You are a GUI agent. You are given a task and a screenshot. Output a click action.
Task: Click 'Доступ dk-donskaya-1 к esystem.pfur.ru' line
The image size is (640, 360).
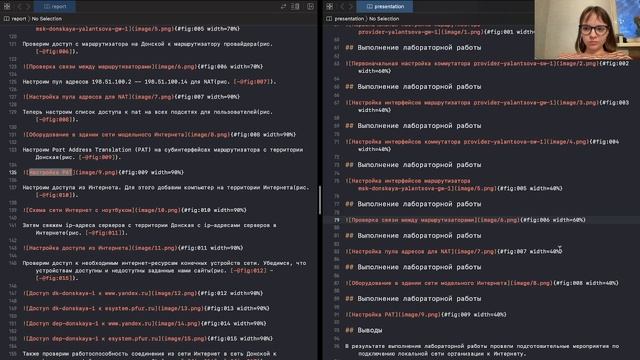[146, 308]
